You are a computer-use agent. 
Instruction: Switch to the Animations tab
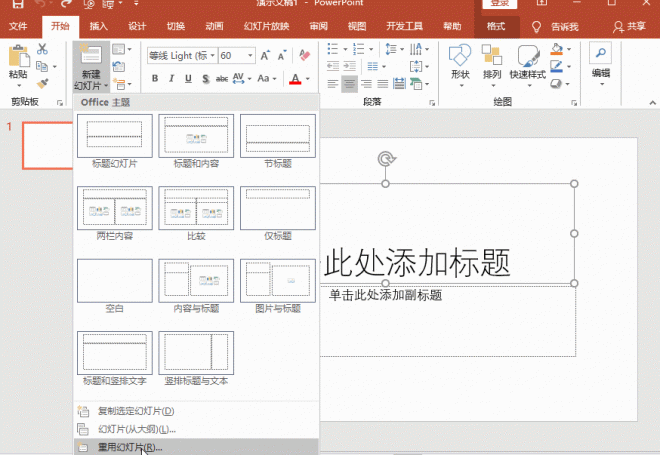click(214, 27)
